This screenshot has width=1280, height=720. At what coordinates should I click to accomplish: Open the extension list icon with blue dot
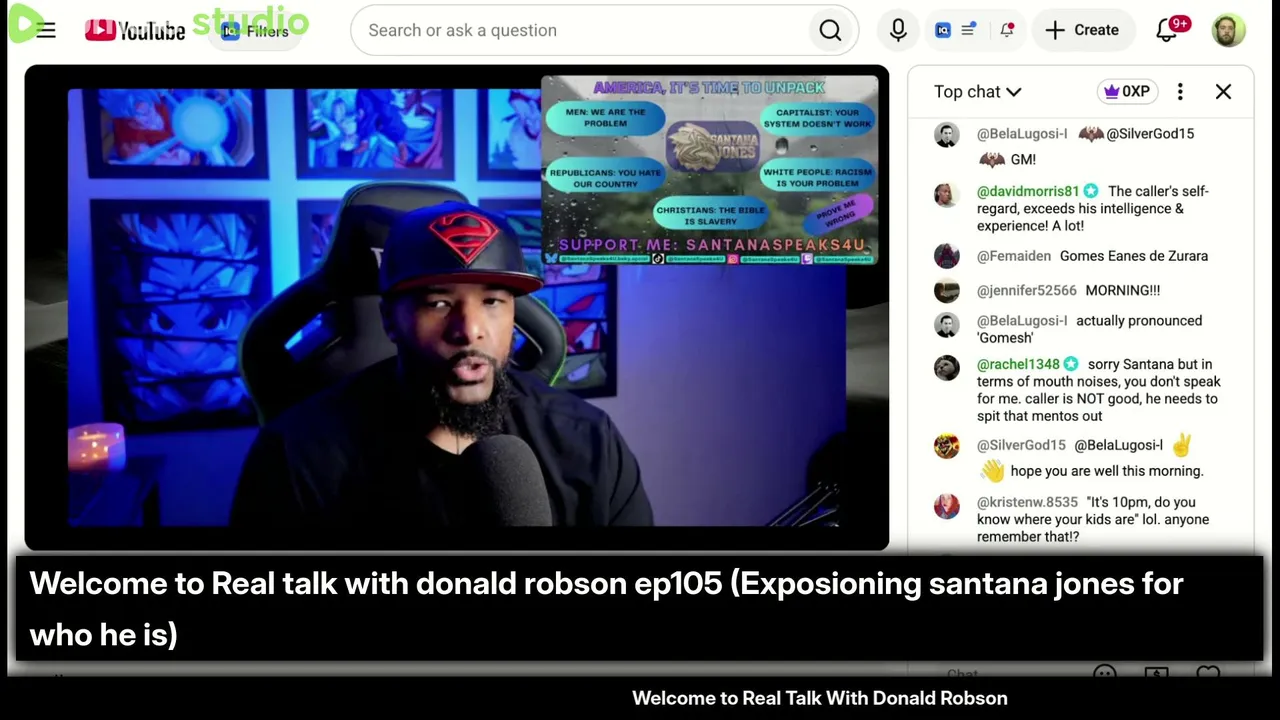click(968, 30)
